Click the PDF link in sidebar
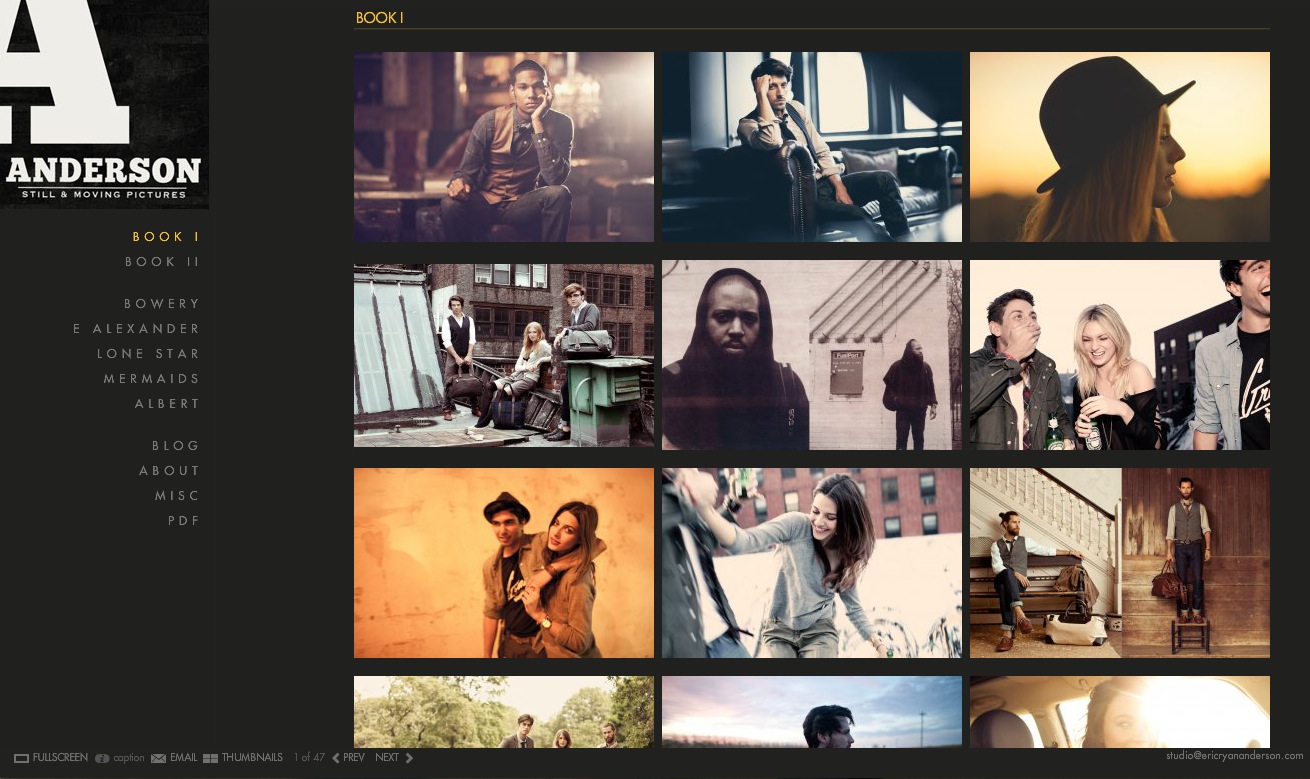The width and height of the screenshot is (1310, 779). (x=185, y=521)
